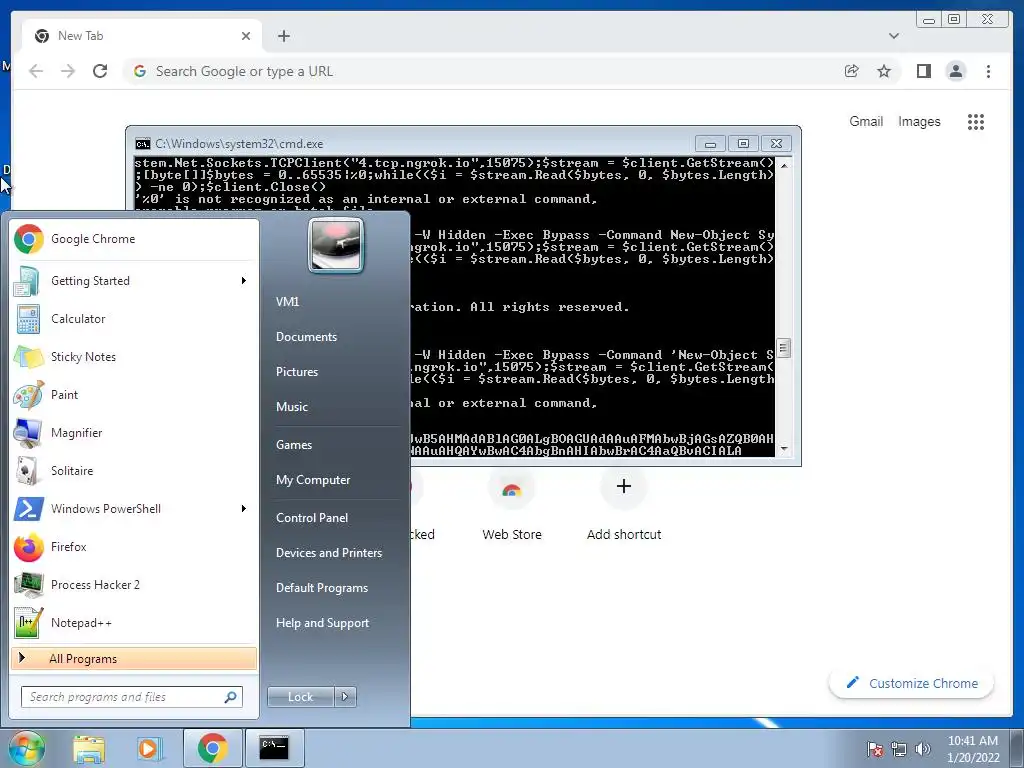Launch Paint from Start menu
The image size is (1024, 768).
[x=134, y=394]
